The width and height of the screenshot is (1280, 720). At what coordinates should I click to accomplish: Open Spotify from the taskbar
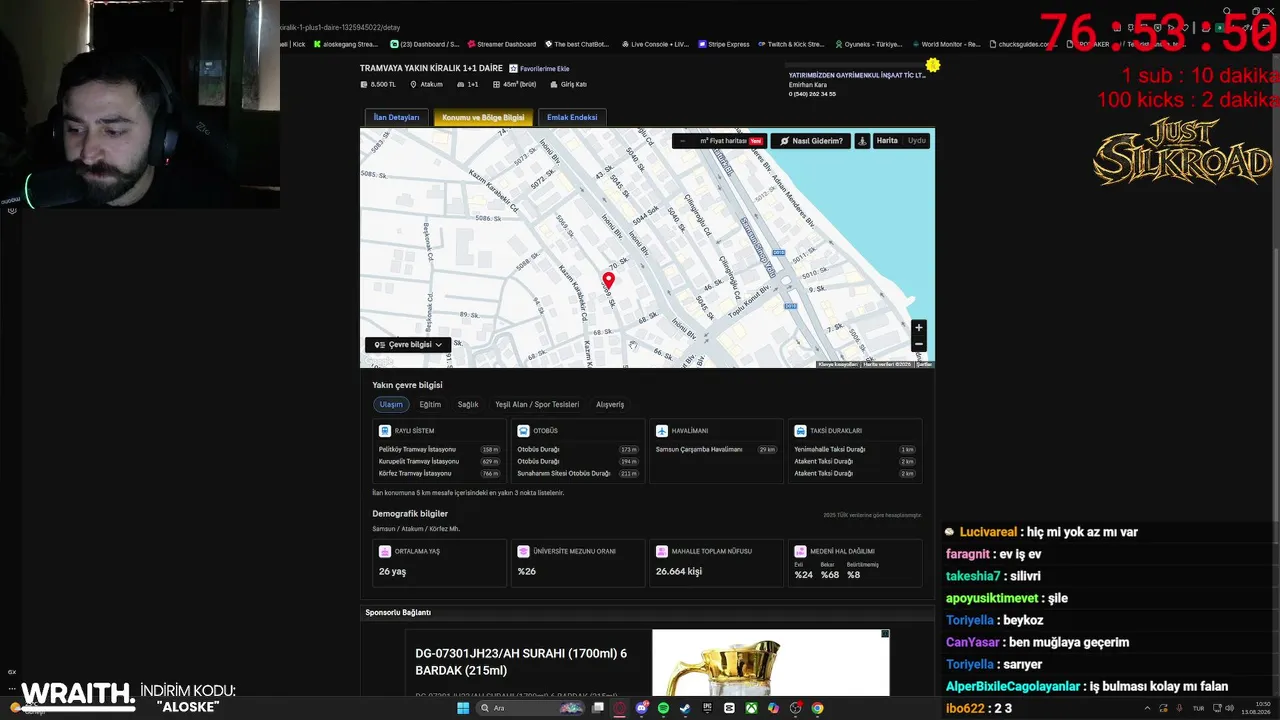(x=664, y=708)
